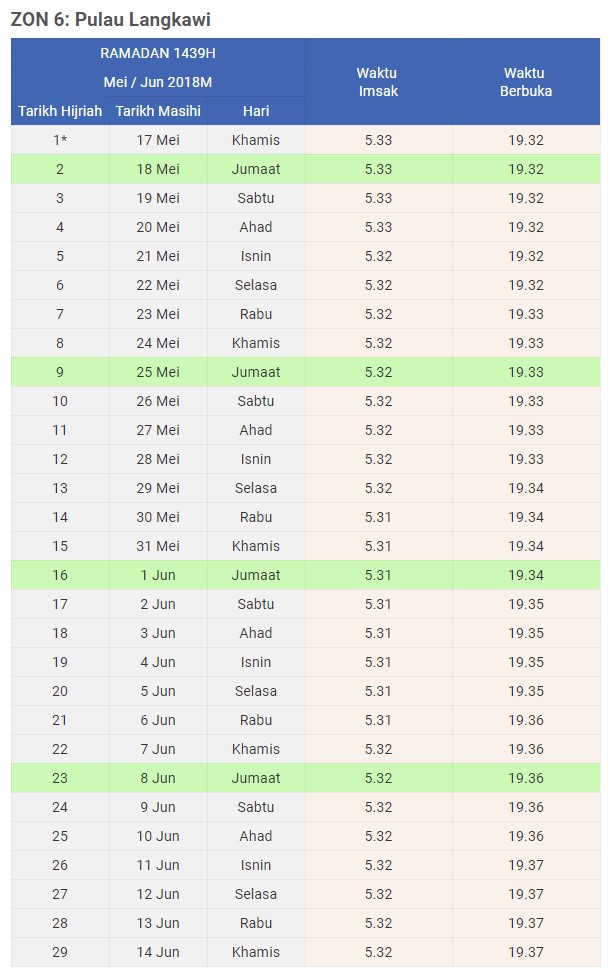Click the 14 Jun date cell
613x977 pixels.
click(158, 952)
